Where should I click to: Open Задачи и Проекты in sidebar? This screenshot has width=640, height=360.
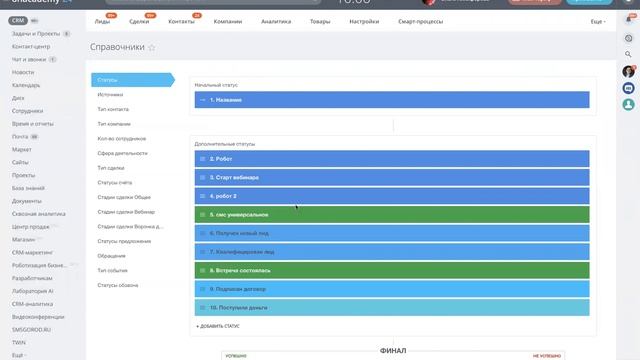(x=36, y=33)
